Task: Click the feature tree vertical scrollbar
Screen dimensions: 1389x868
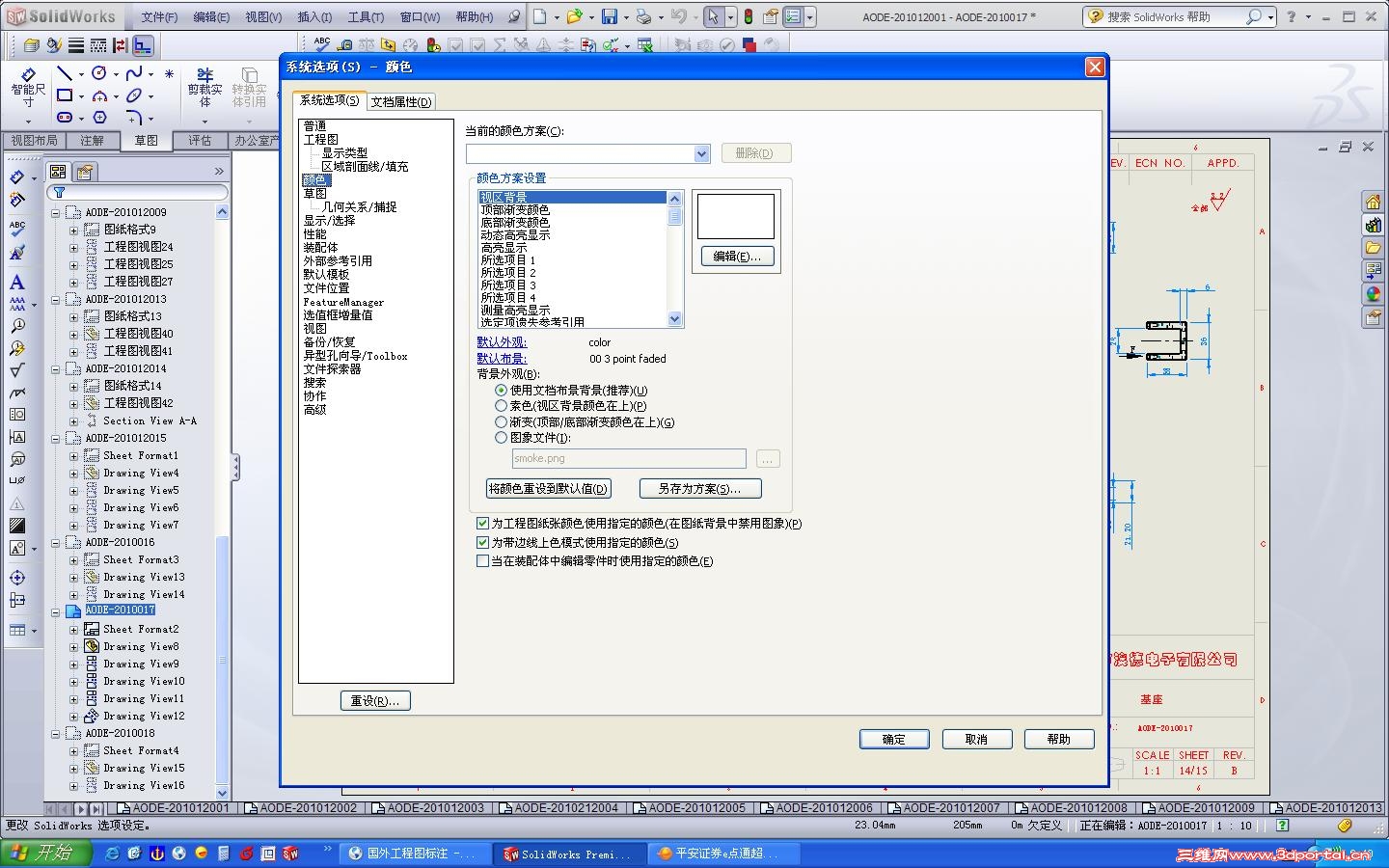Action: click(x=222, y=502)
